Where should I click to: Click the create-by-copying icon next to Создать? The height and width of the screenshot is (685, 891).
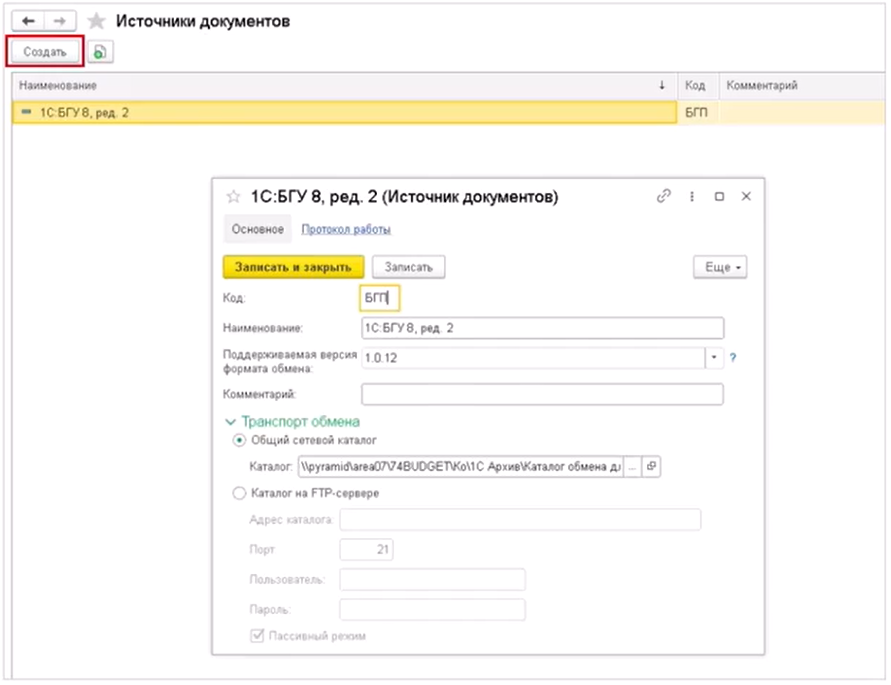click(101, 51)
